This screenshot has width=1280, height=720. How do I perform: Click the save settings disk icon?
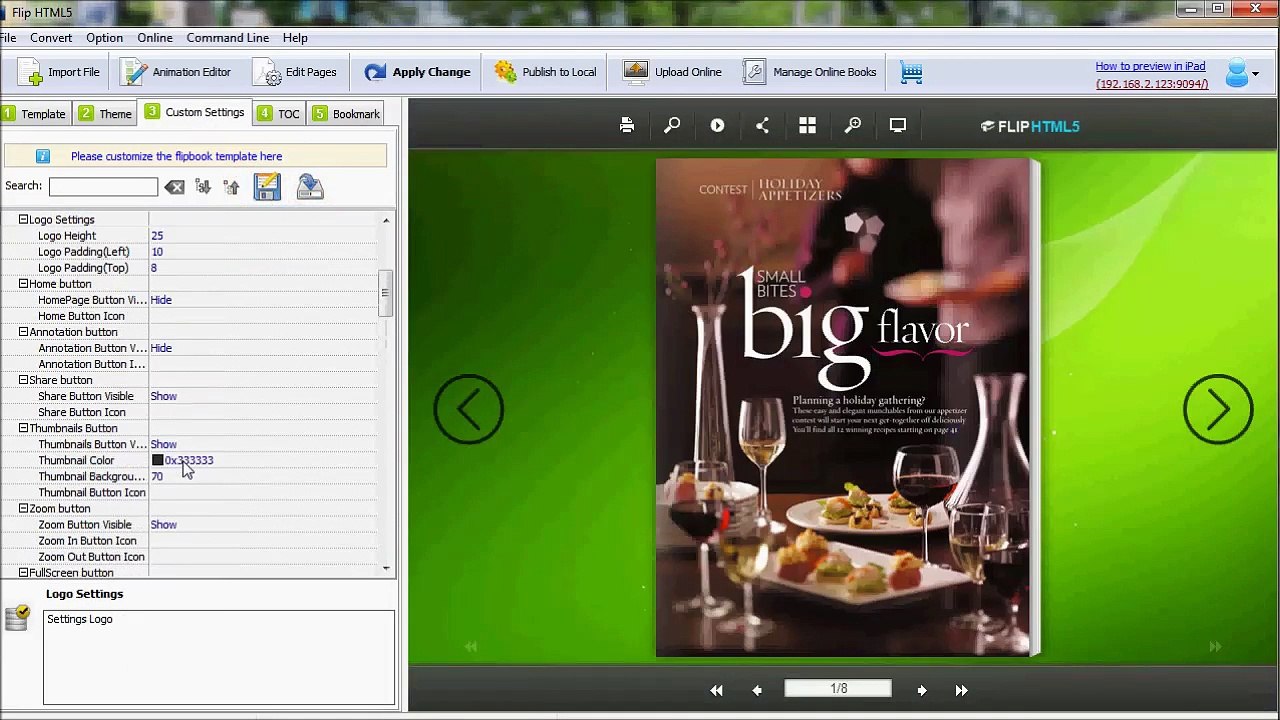click(x=267, y=187)
